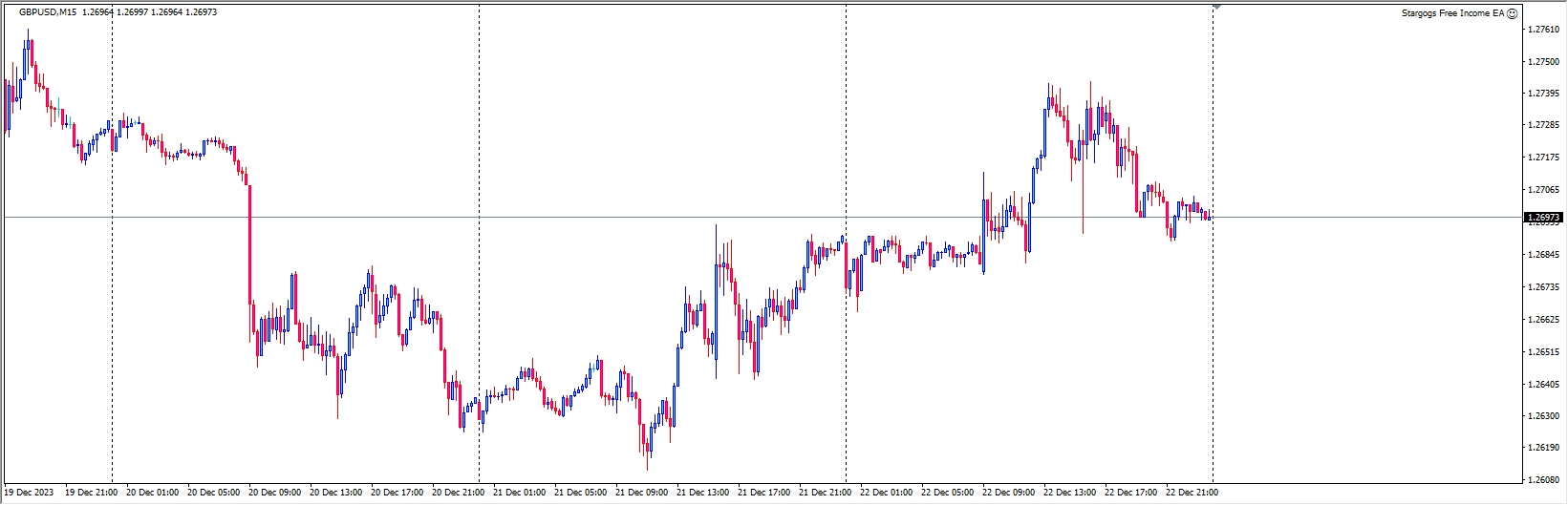Click the 1.26080 price axis label
The height and width of the screenshot is (505, 1568).
(x=1543, y=480)
